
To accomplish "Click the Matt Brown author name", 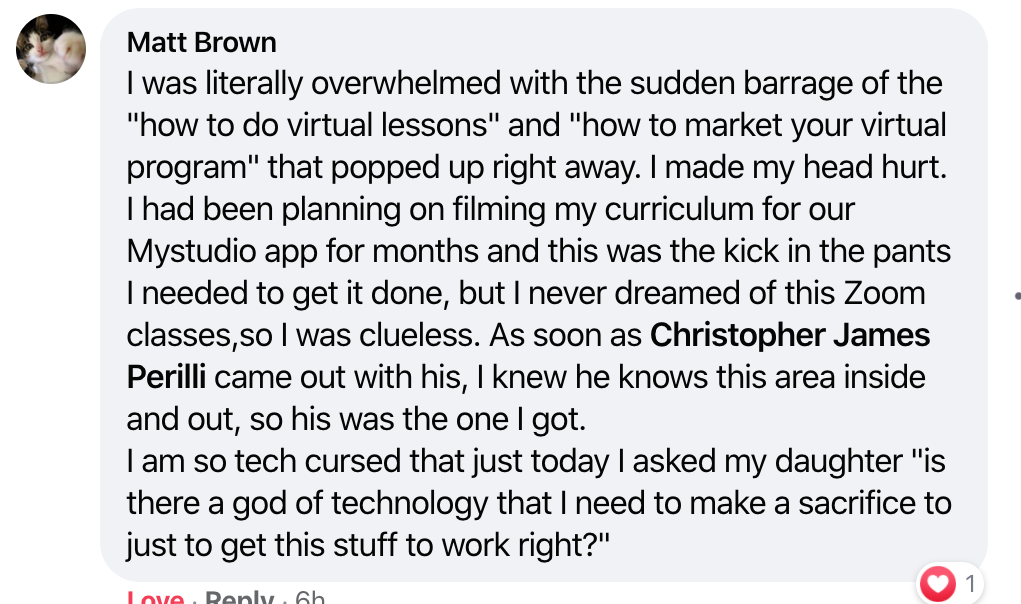I will (201, 43).
